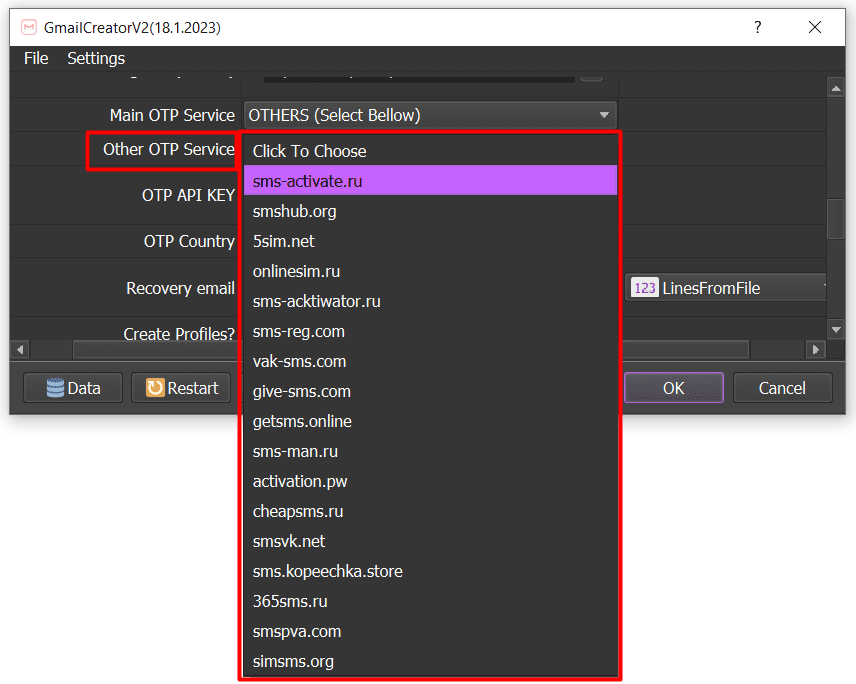856x684 pixels.
Task: Choose sms-activate.ru from the list
Action: (430, 181)
